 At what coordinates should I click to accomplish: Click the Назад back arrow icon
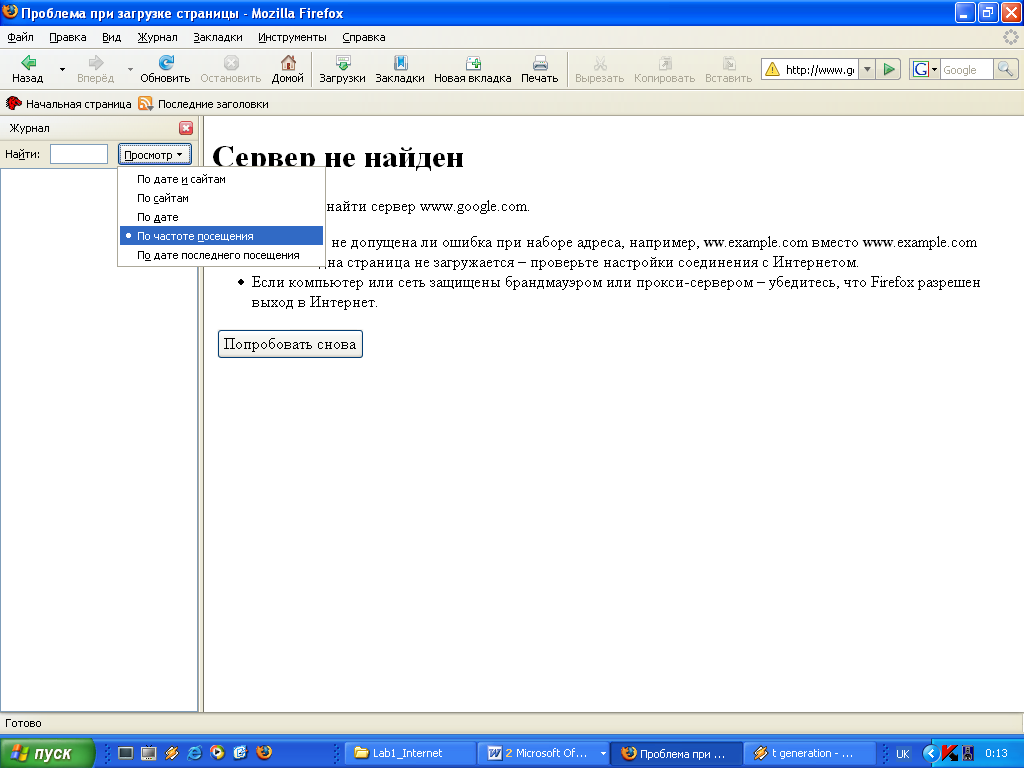(x=28, y=63)
